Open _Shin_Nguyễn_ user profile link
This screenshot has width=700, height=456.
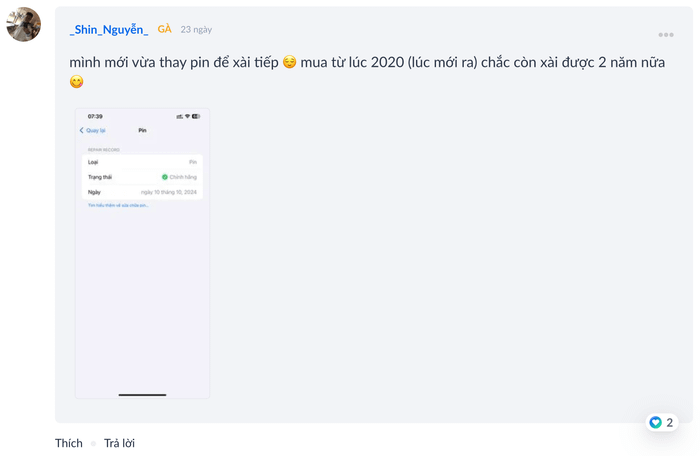coord(109,29)
